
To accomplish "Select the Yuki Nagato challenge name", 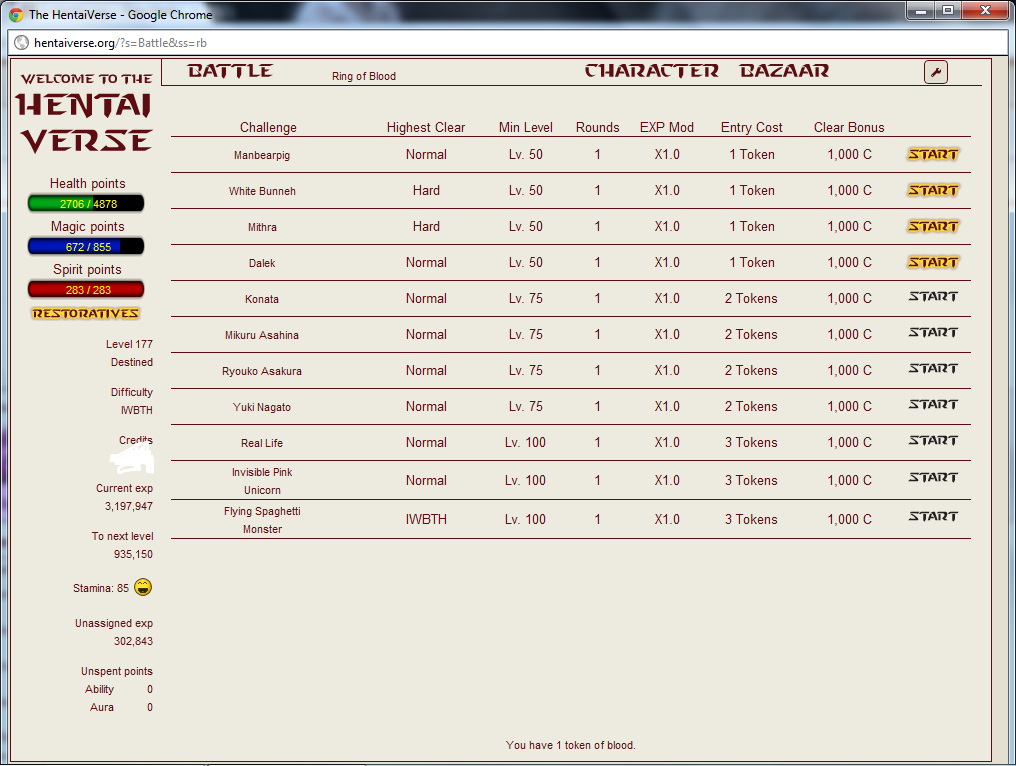I will click(x=262, y=407).
